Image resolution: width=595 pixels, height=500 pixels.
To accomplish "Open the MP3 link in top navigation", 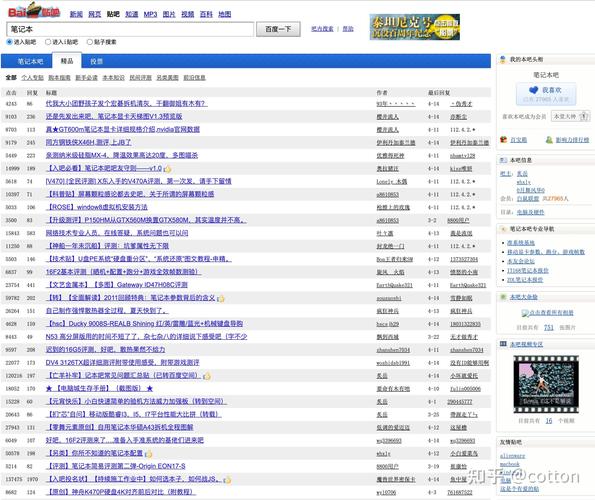I will click(x=150, y=14).
